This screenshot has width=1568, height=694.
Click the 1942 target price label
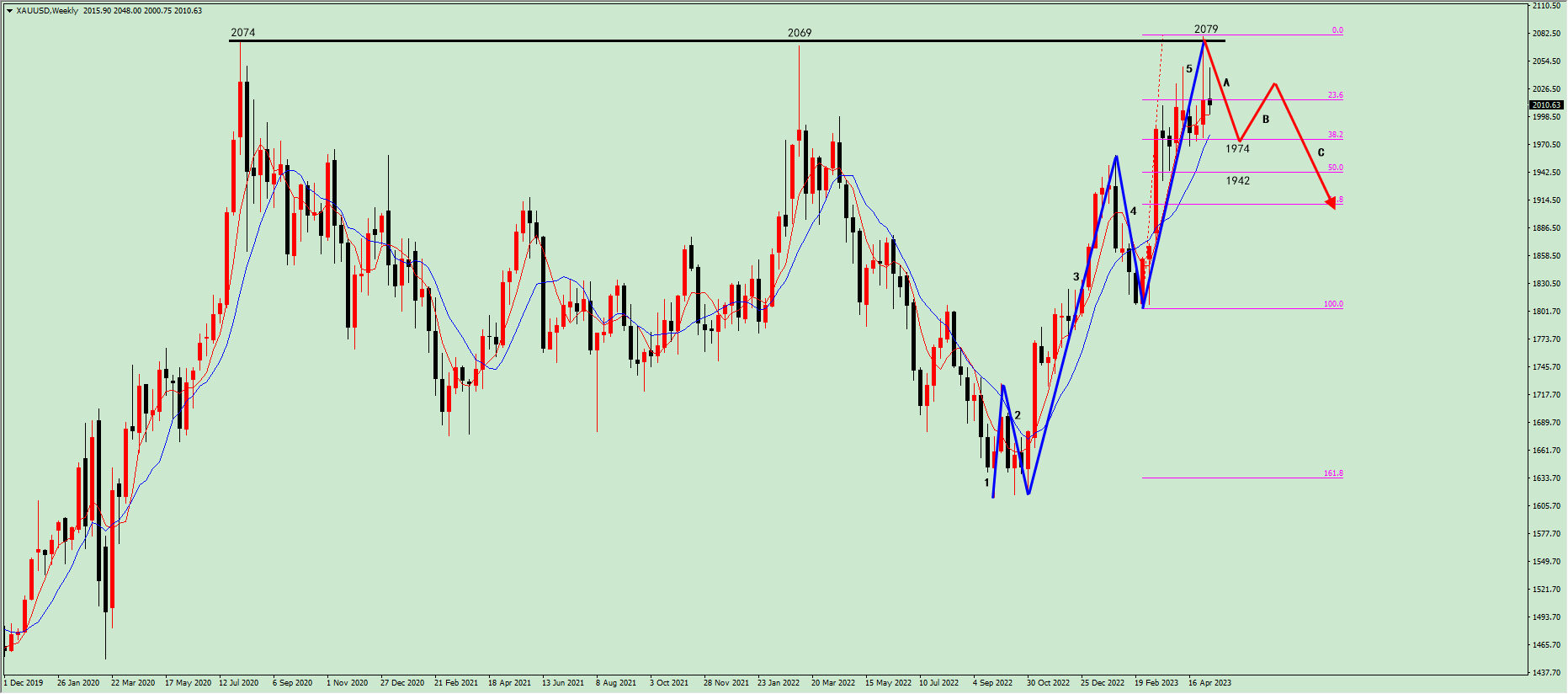click(x=1237, y=181)
